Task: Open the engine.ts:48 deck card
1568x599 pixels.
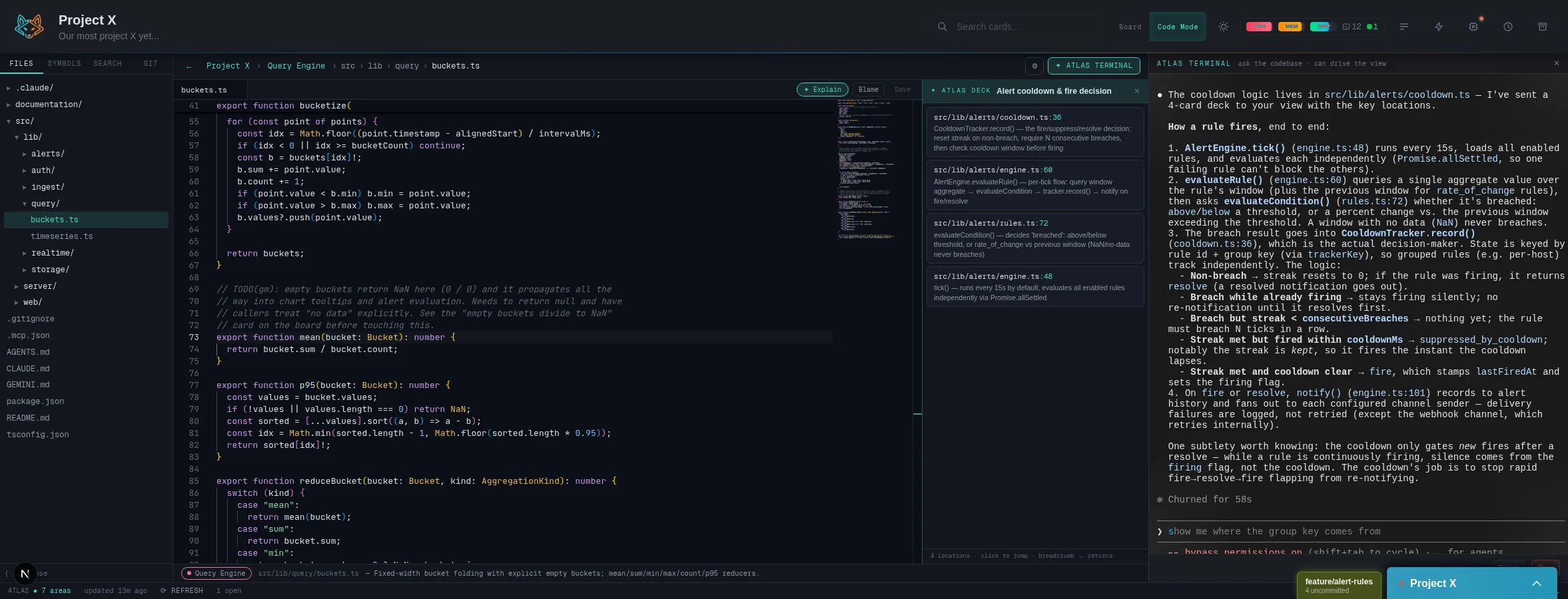Action: pos(1035,286)
